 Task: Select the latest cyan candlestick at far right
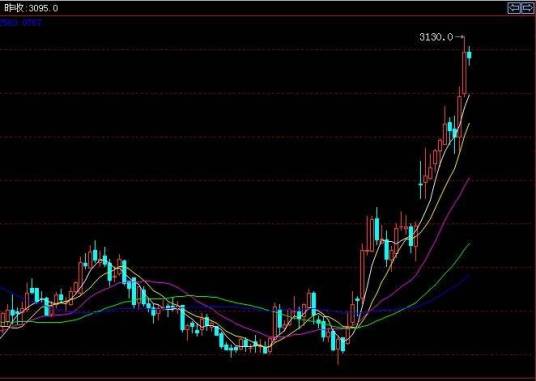[469, 55]
